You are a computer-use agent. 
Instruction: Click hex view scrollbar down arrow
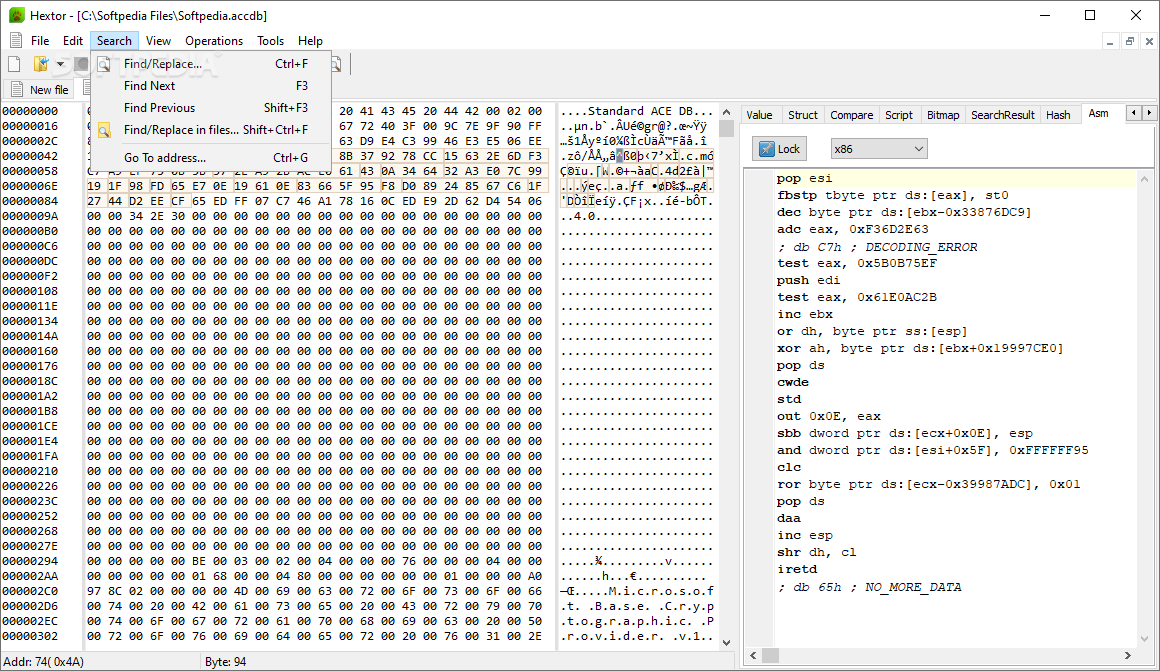coord(726,643)
